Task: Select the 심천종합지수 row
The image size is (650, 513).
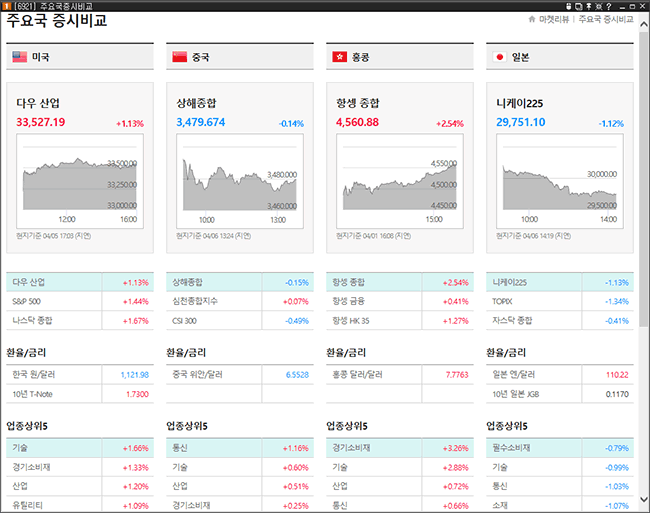Action: 240,301
